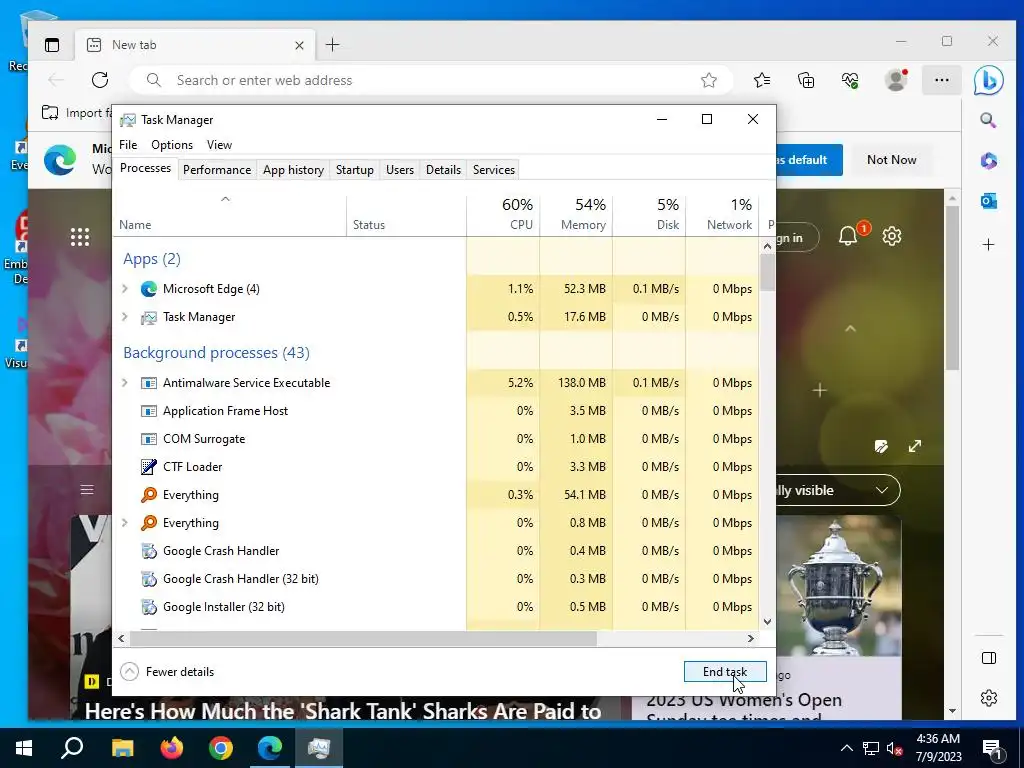The image size is (1024, 768).
Task: Open the apps grid launcher in Edge
Action: coord(80,236)
